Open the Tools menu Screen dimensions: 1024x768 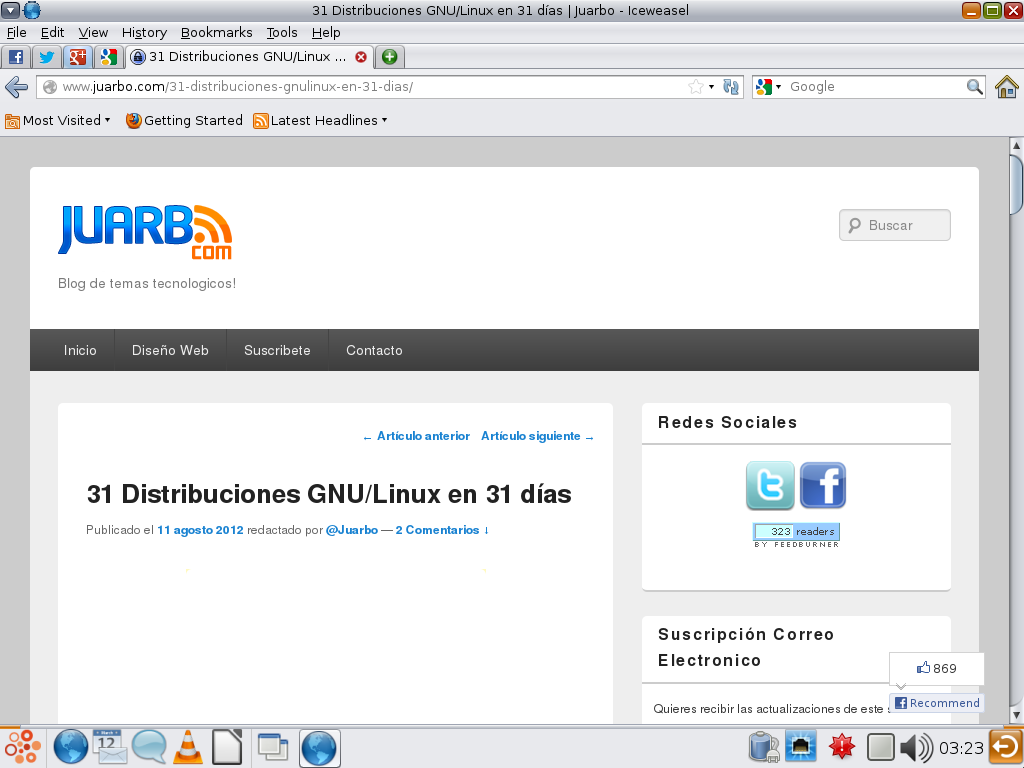[281, 33]
